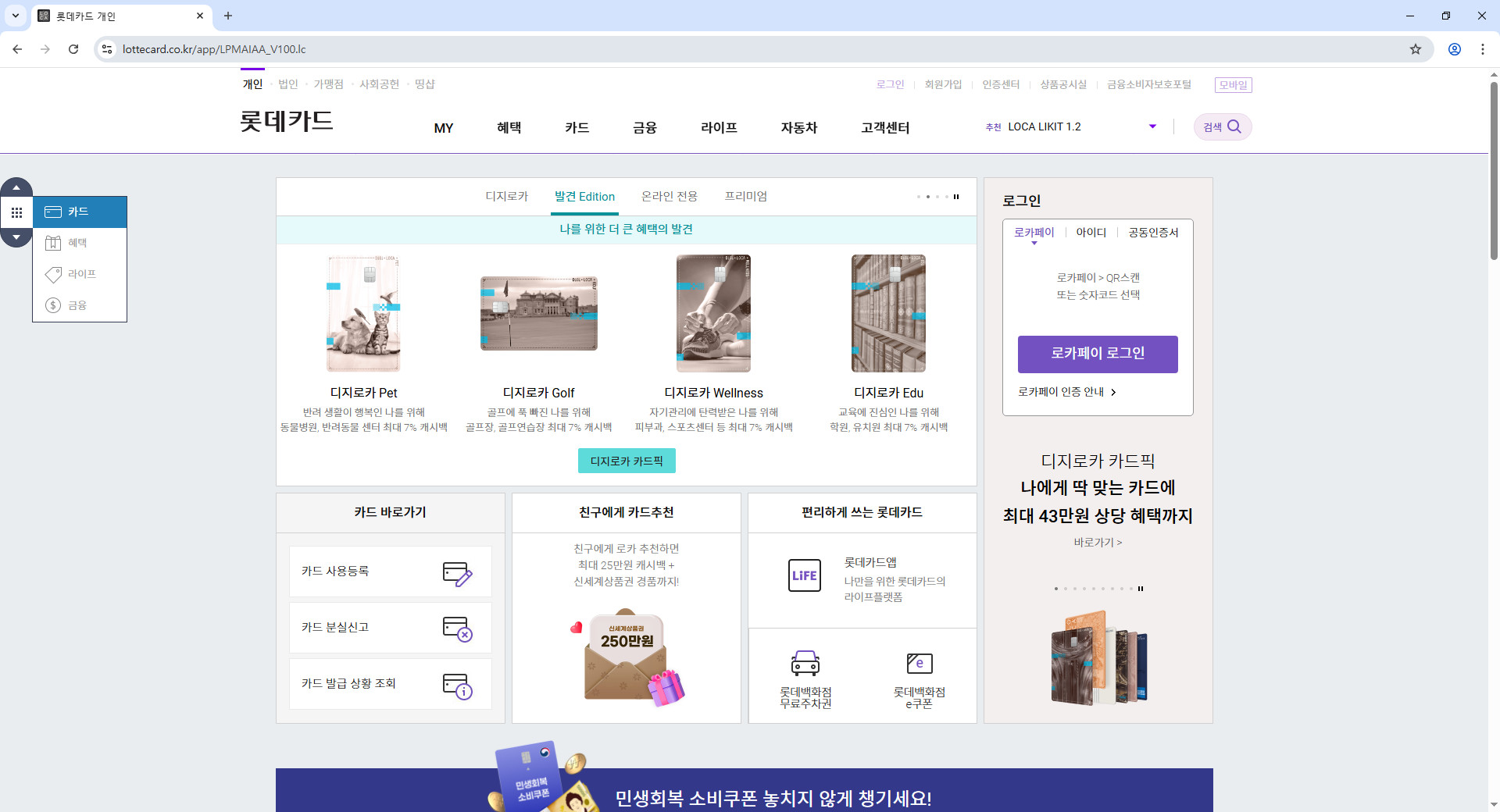
Task: Pause the 디지로카 카드픽 banner rotation
Action: 1142,589
